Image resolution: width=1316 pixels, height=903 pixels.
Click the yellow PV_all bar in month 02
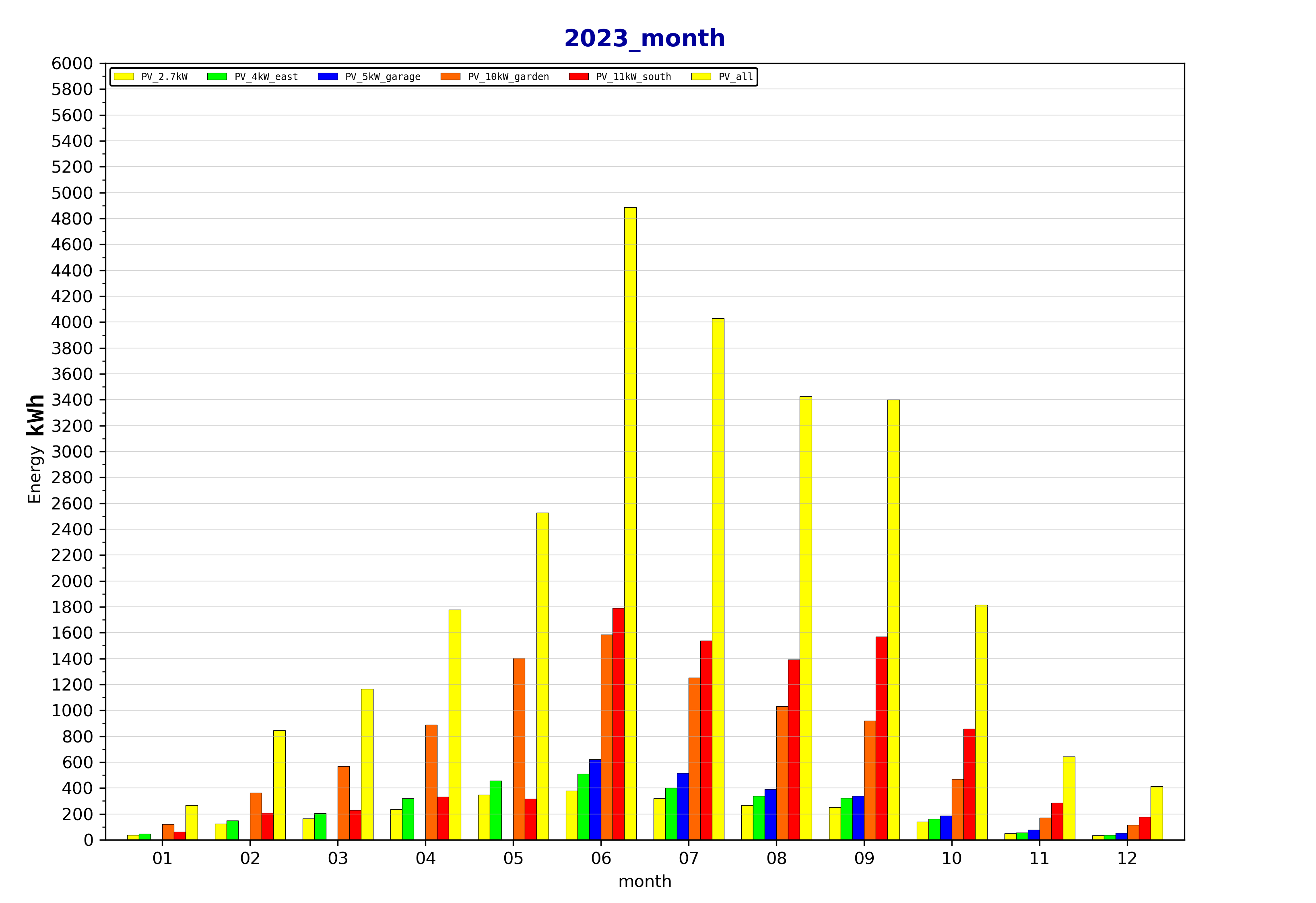[279, 785]
